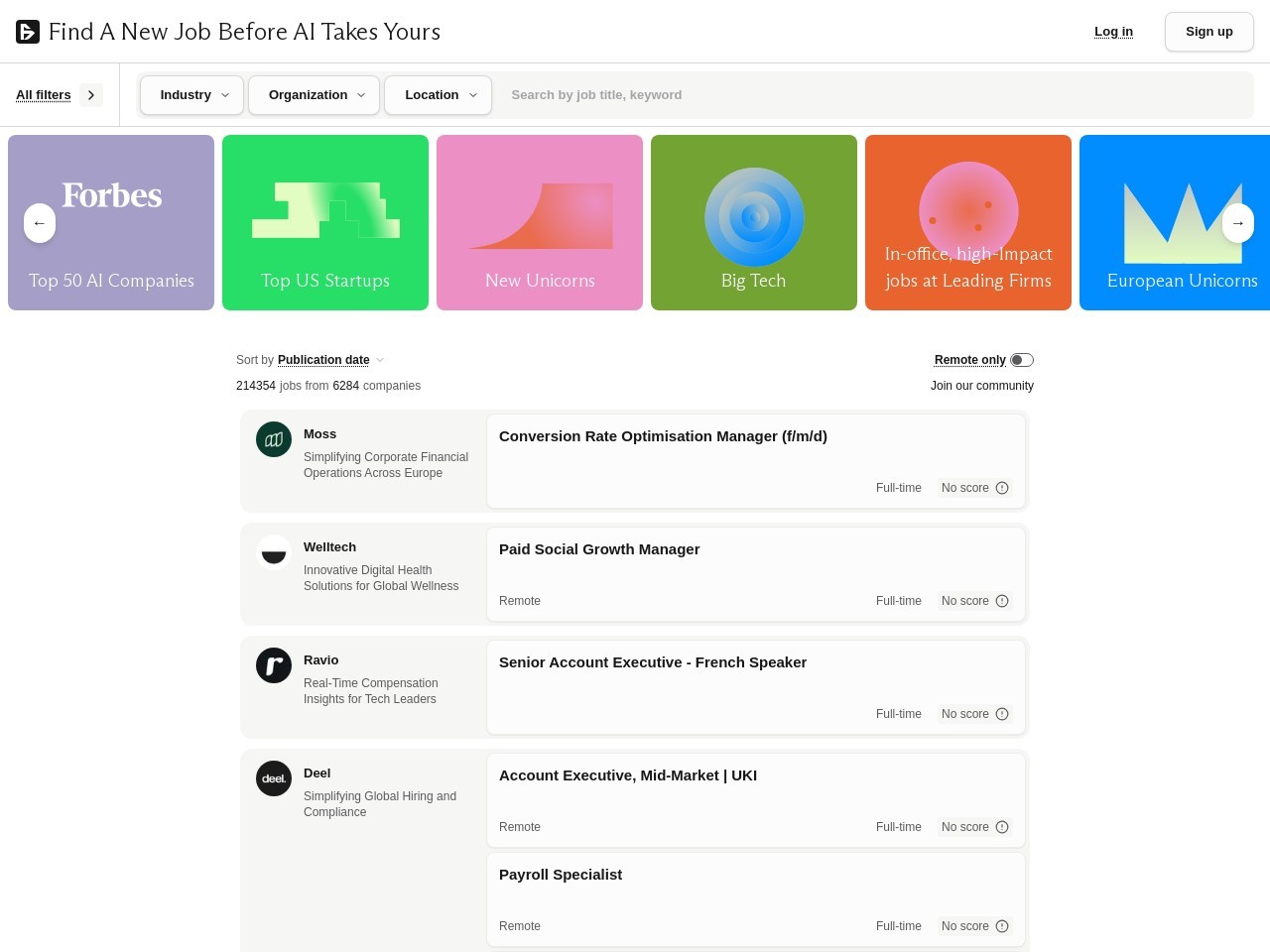
Task: Click the Deel company name
Action: [317, 773]
